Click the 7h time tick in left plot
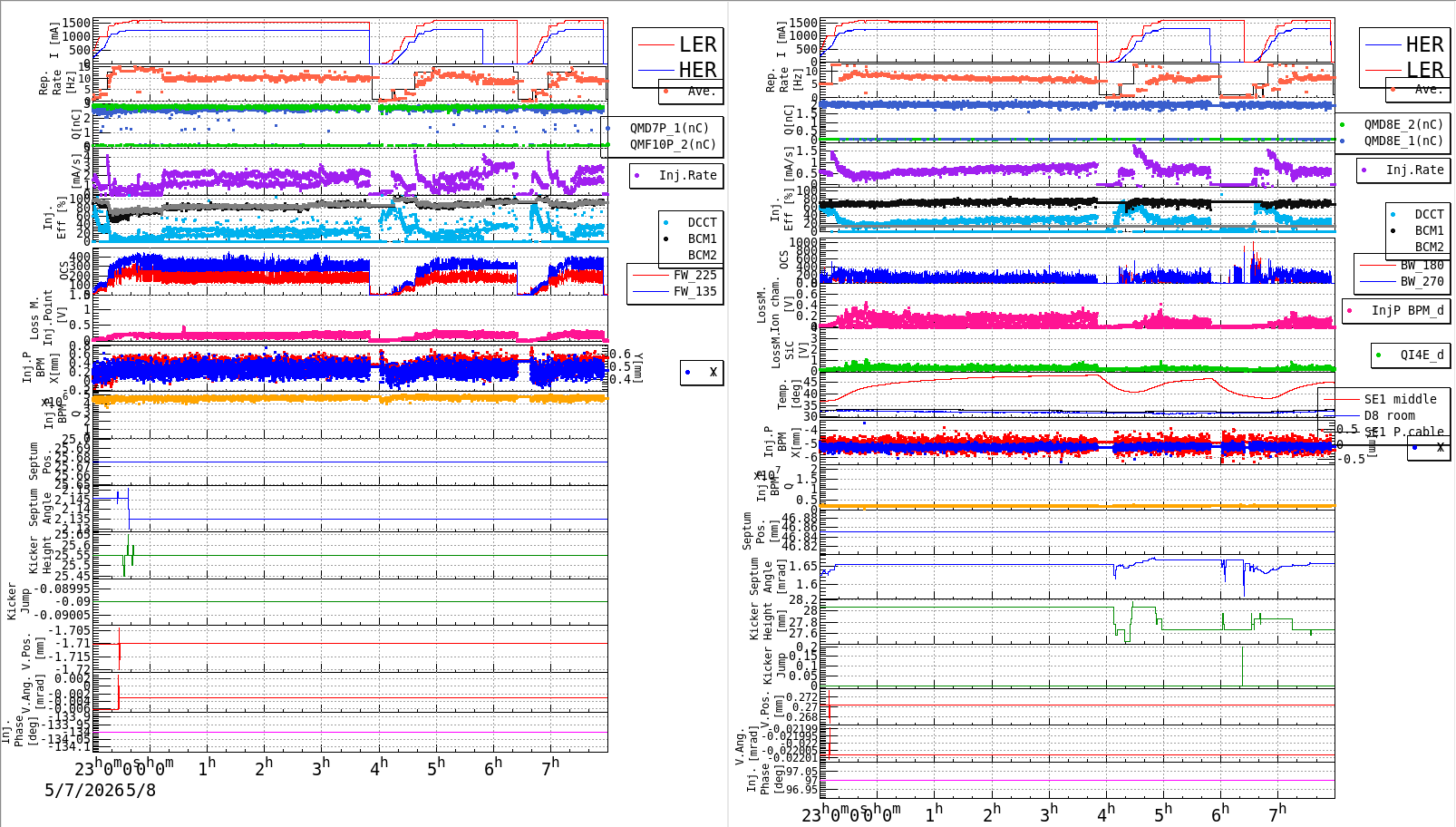 click(550, 766)
